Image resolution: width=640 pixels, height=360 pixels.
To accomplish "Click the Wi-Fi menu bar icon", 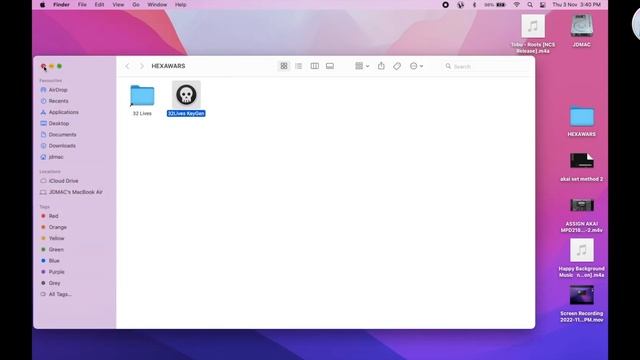I will (517, 5).
